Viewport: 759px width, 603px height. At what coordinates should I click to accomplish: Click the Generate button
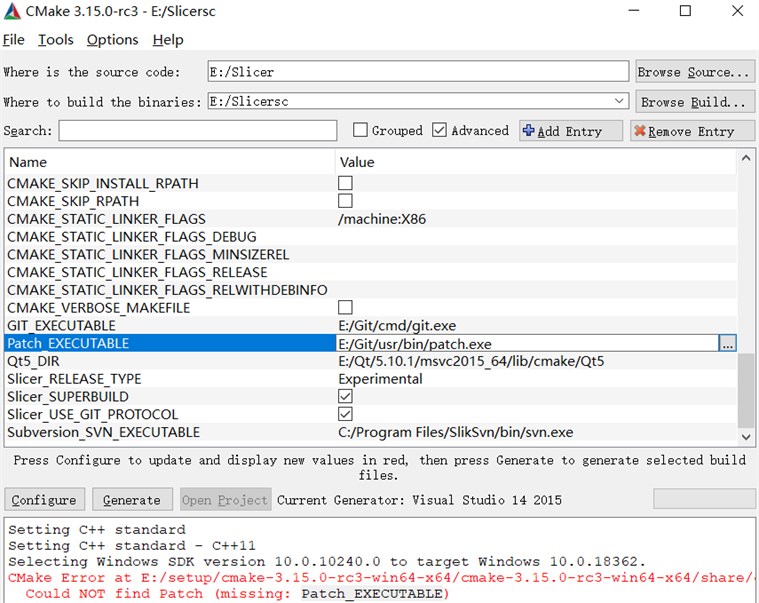[x=132, y=499]
